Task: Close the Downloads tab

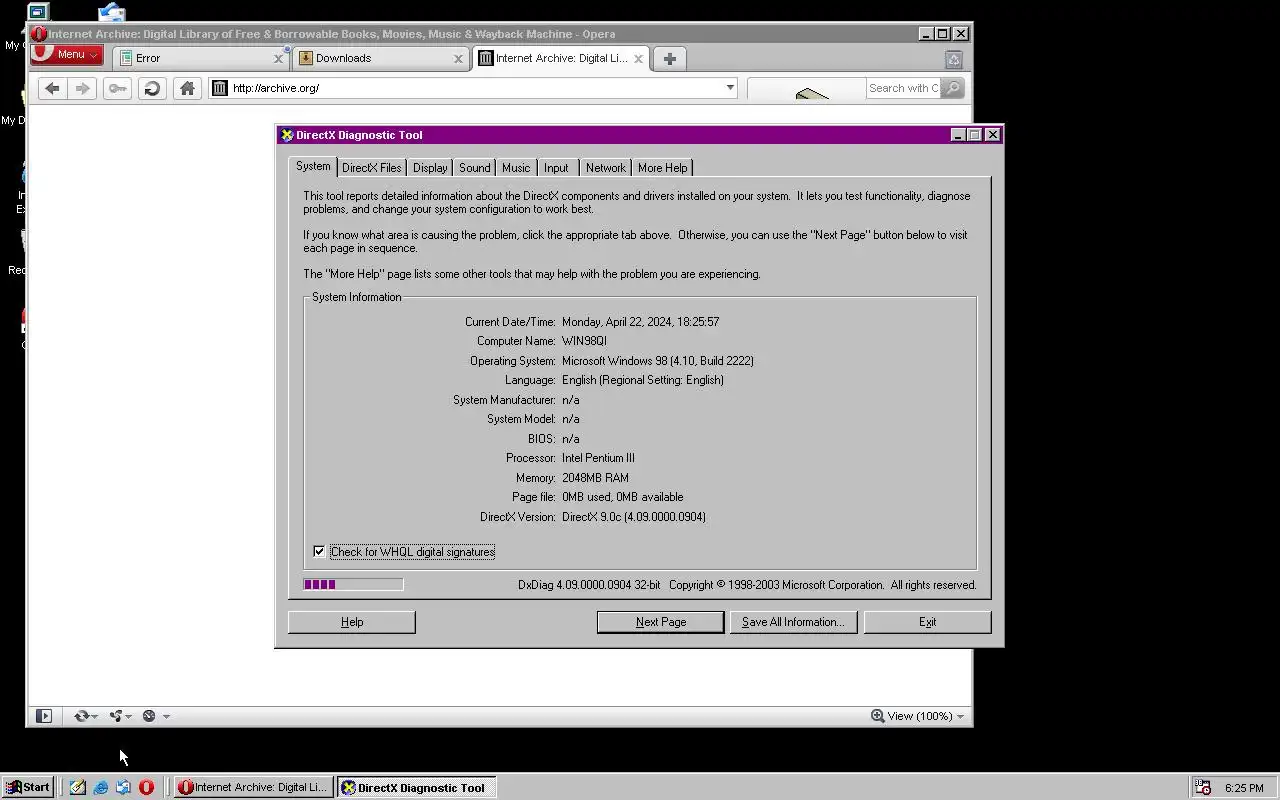Action: [x=458, y=59]
